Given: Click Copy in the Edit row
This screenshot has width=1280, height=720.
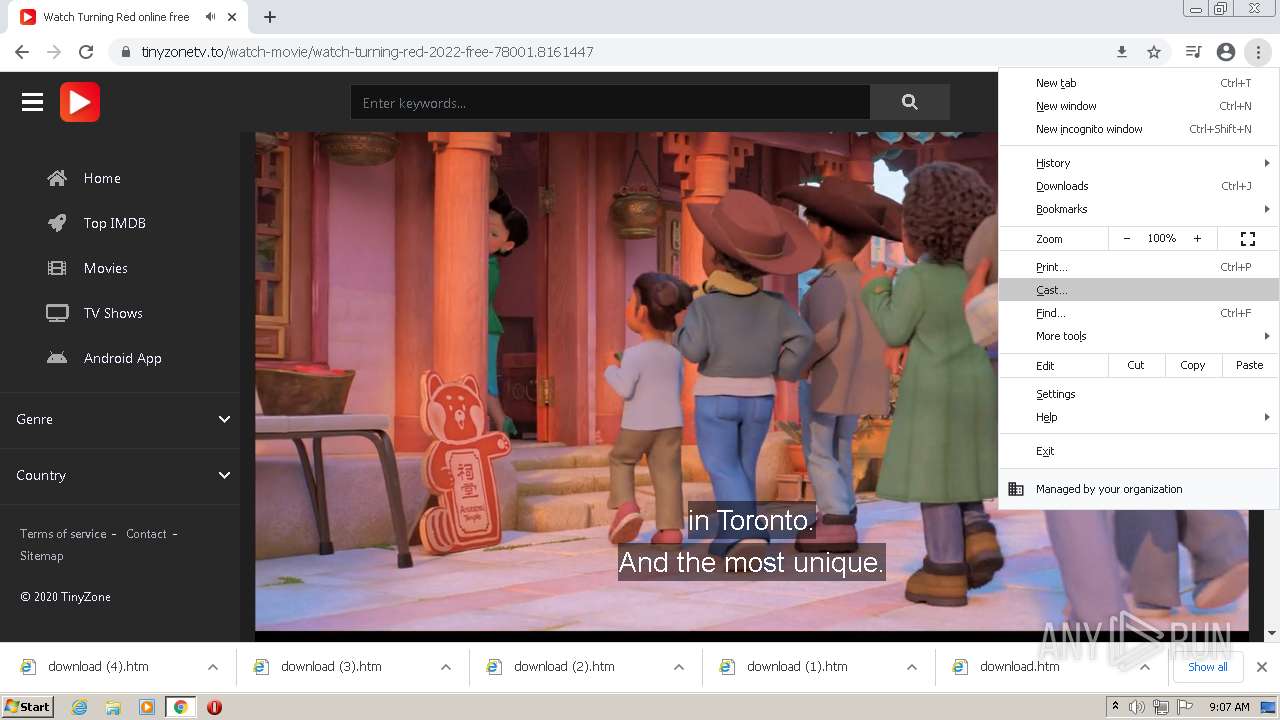Looking at the screenshot, I should (x=1192, y=365).
